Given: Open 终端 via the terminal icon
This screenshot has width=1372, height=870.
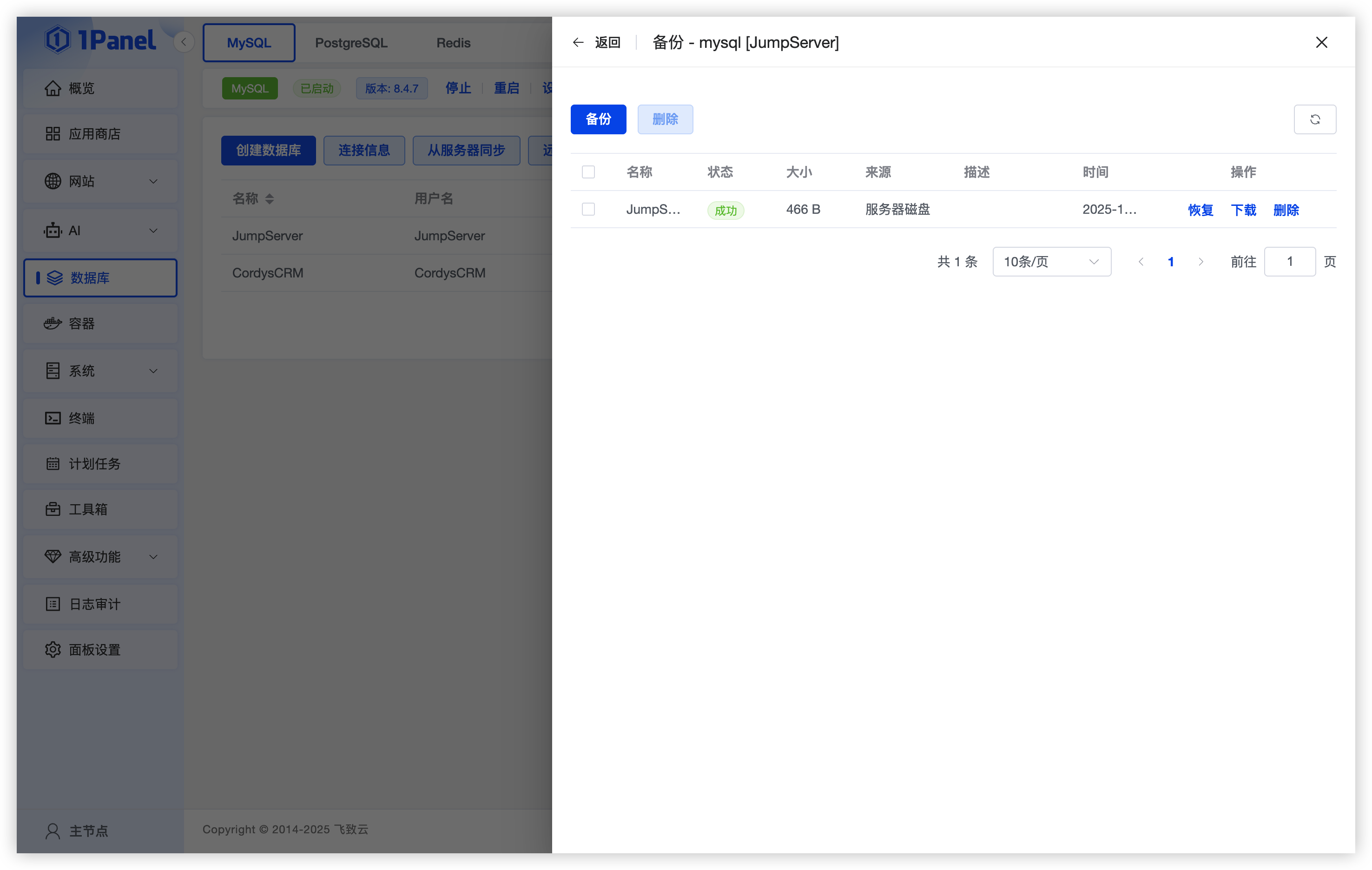Looking at the screenshot, I should click(x=53, y=418).
